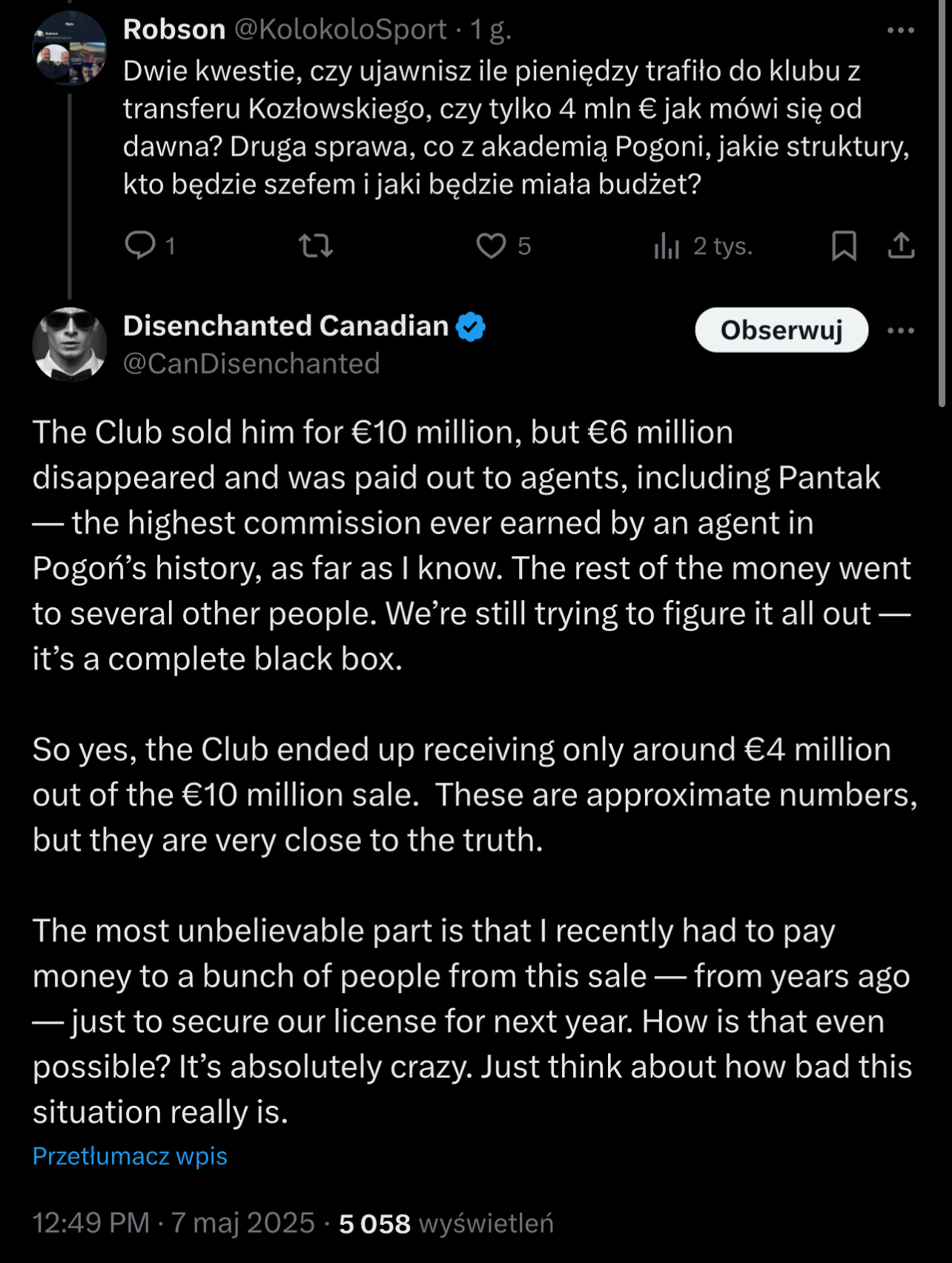Repost Robson's tweet via retweet icon
Viewport: 952px width, 1263px height.
click(315, 245)
